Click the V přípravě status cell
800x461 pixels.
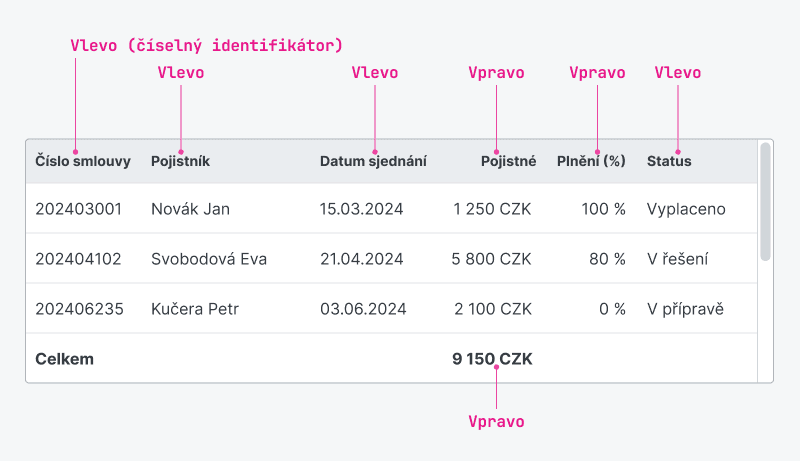pos(685,309)
